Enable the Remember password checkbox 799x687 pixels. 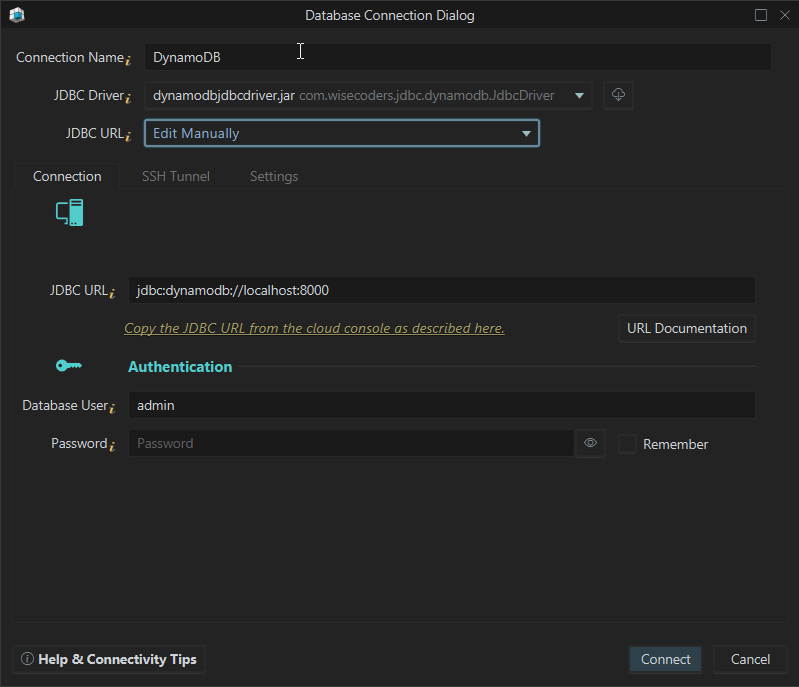tap(627, 444)
